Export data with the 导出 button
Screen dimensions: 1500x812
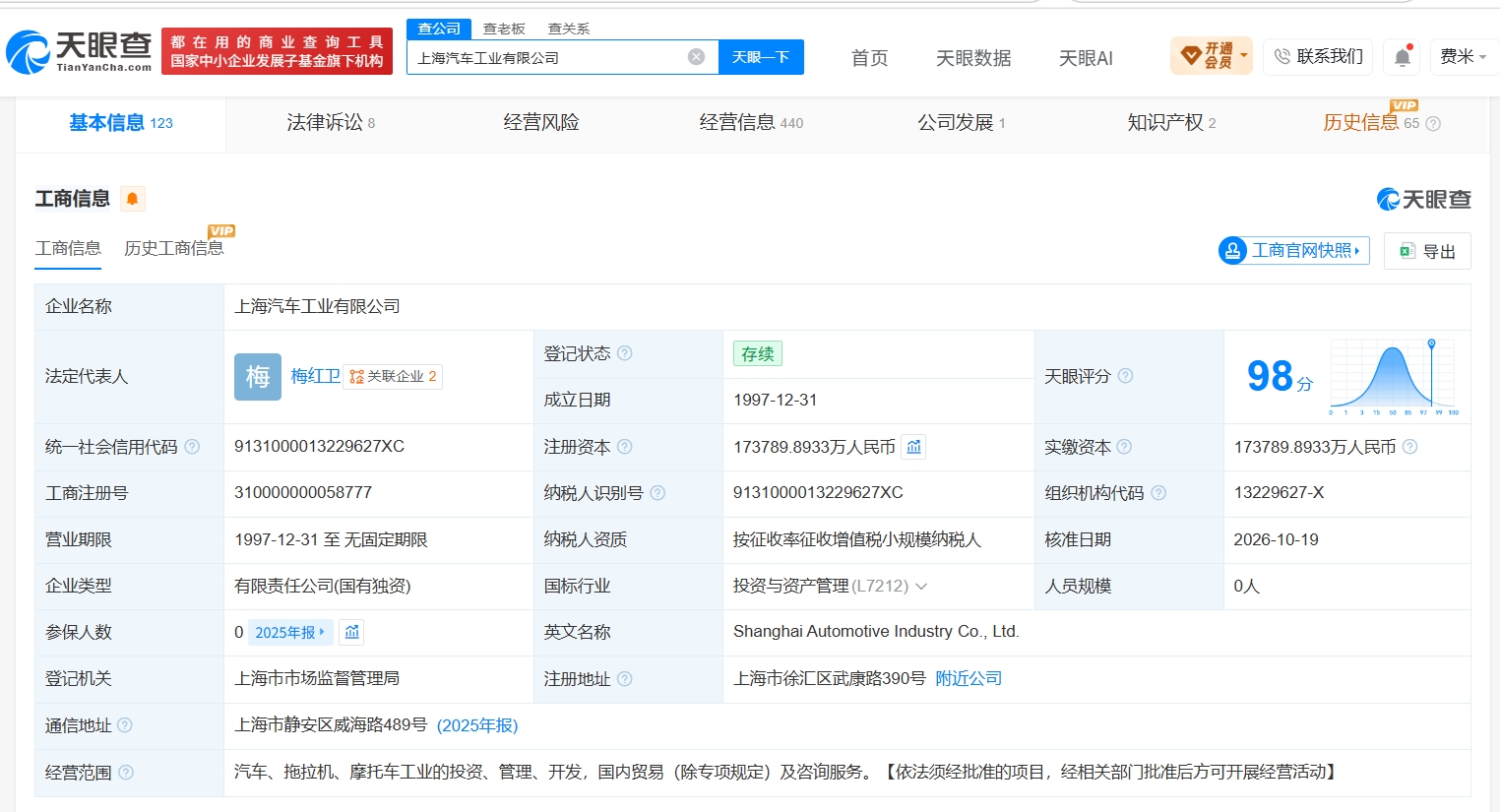pyautogui.click(x=1427, y=251)
